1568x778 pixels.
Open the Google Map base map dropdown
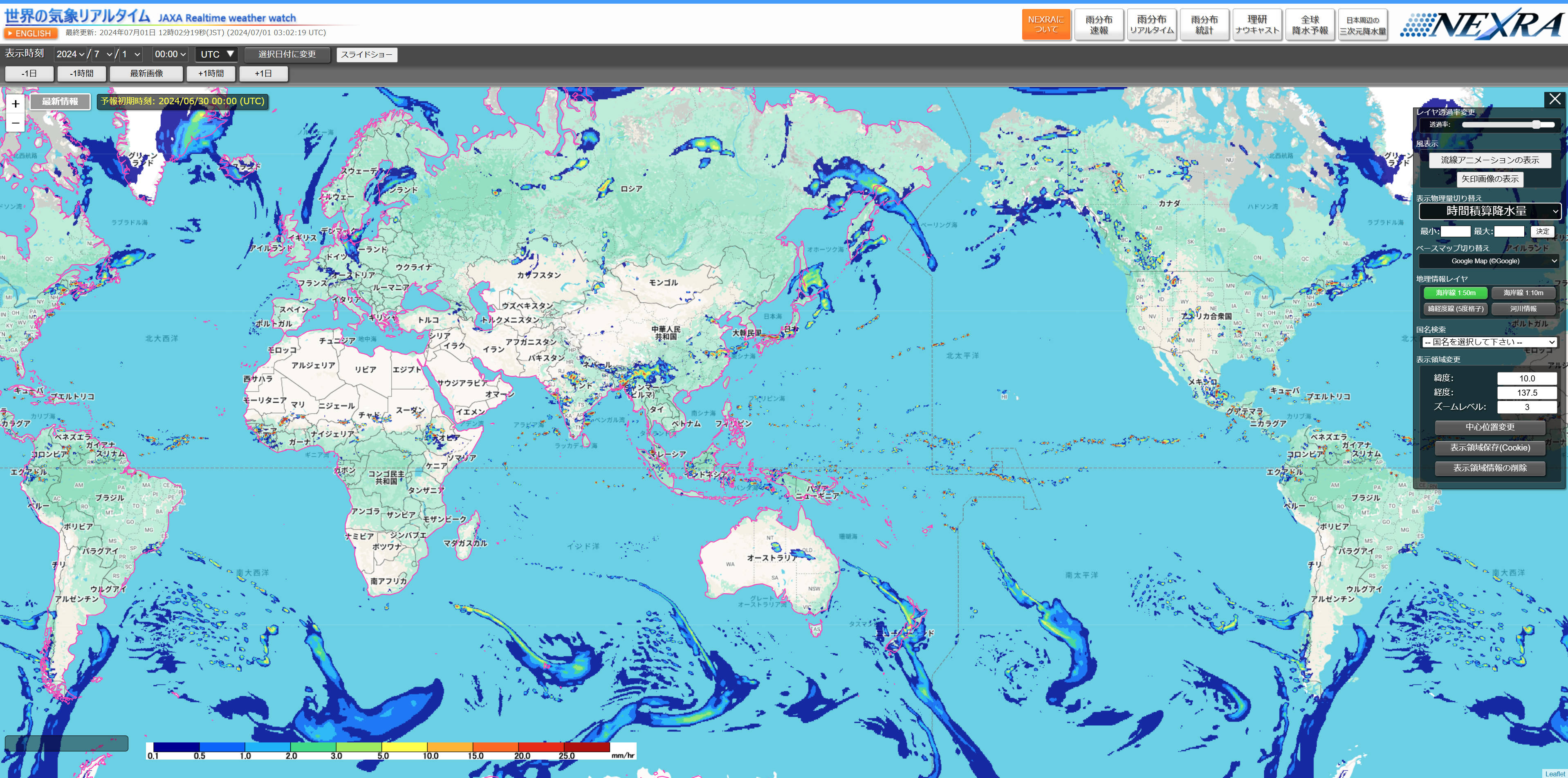coord(1489,261)
